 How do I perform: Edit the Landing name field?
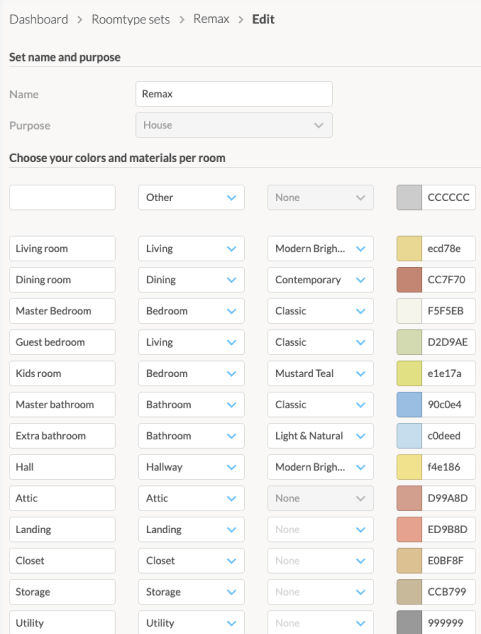[62, 529]
